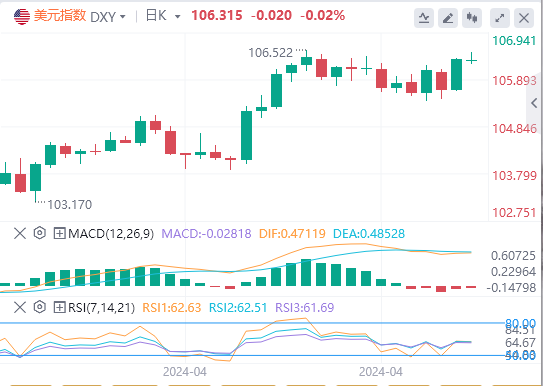This screenshot has width=543, height=386.
Task: Click the 0.22964 MACD axis label
Action: pos(513,272)
